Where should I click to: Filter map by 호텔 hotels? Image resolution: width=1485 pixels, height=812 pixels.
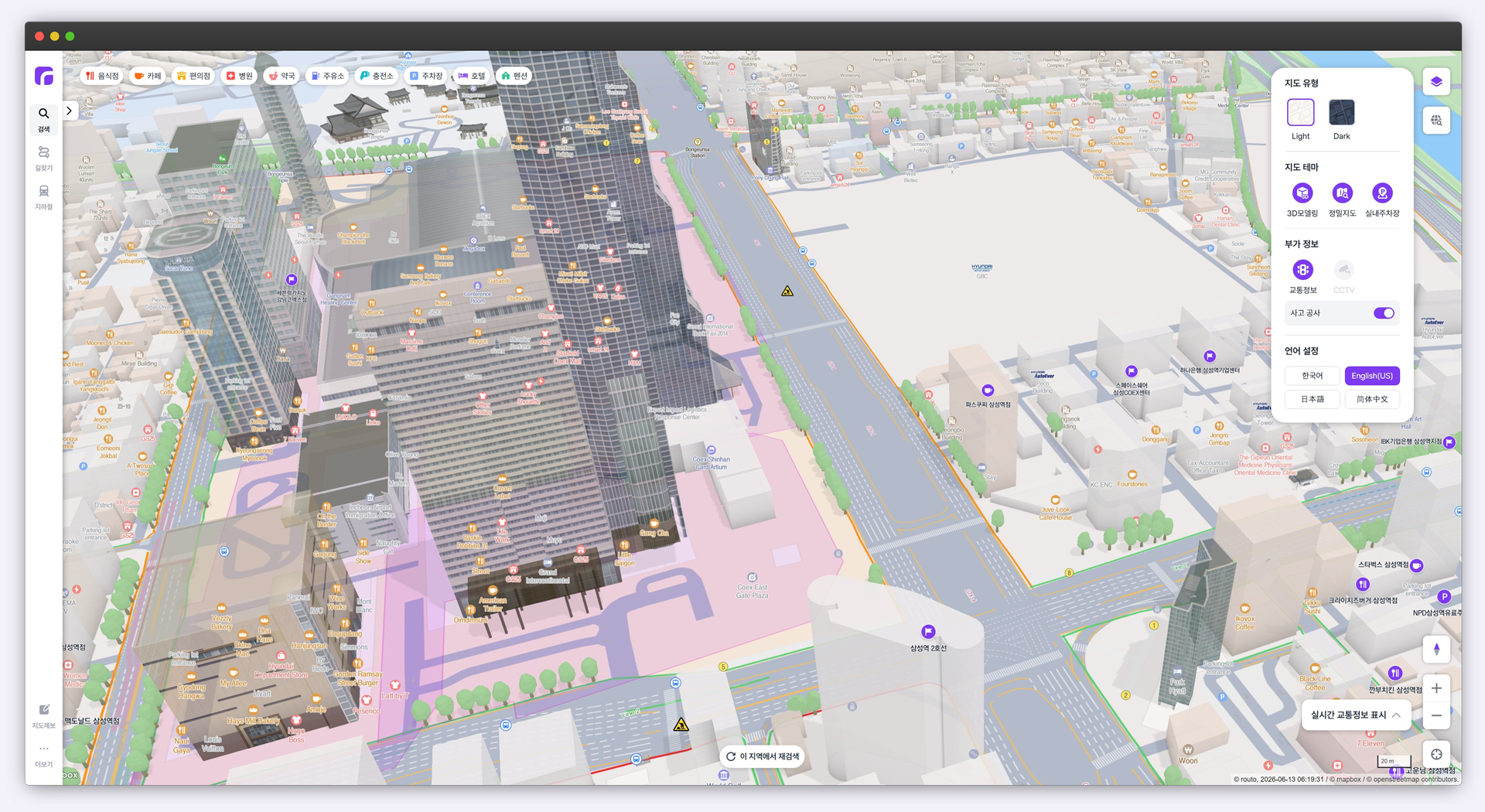tap(472, 76)
